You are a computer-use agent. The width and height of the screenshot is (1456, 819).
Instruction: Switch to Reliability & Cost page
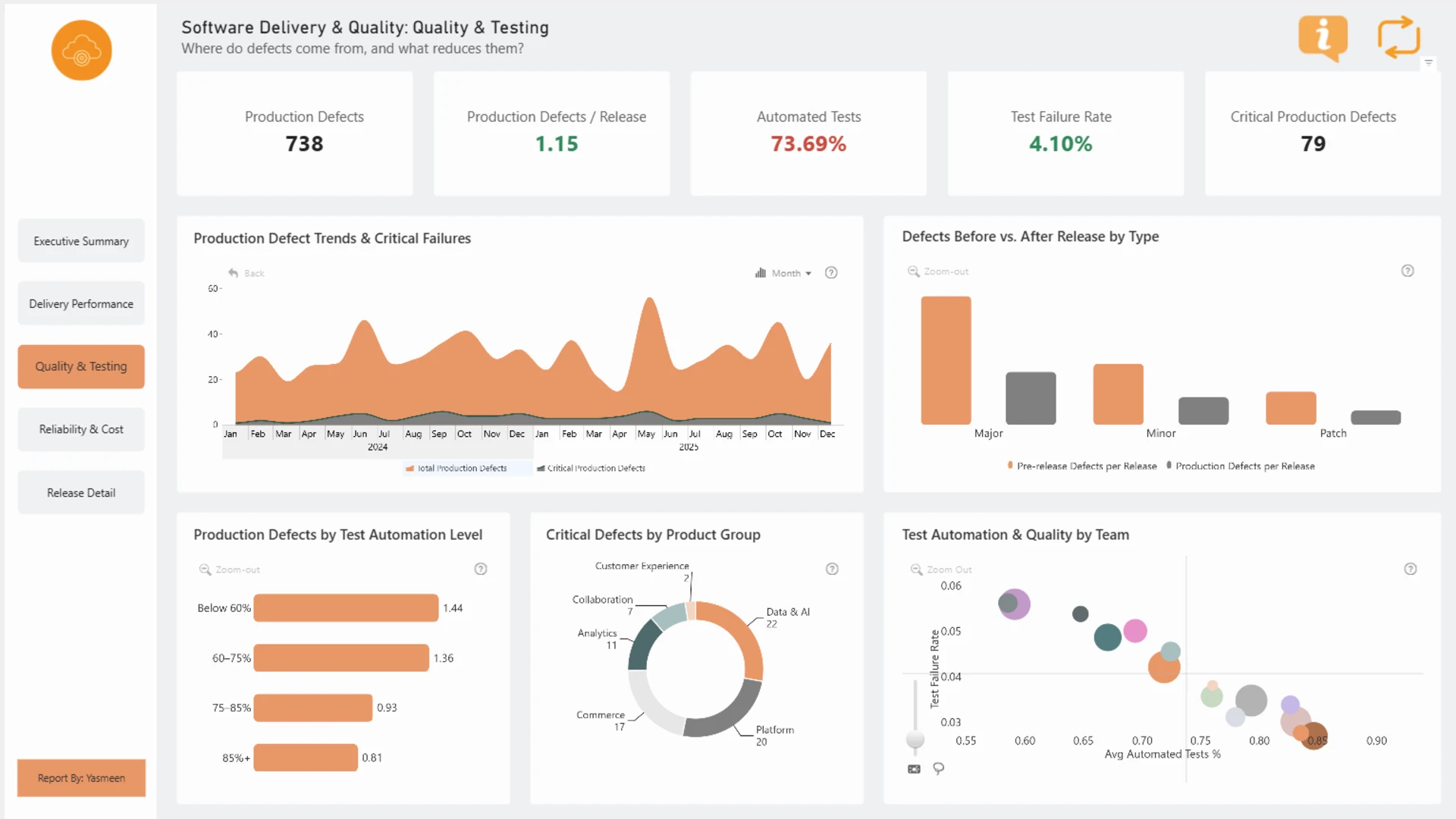click(x=81, y=429)
